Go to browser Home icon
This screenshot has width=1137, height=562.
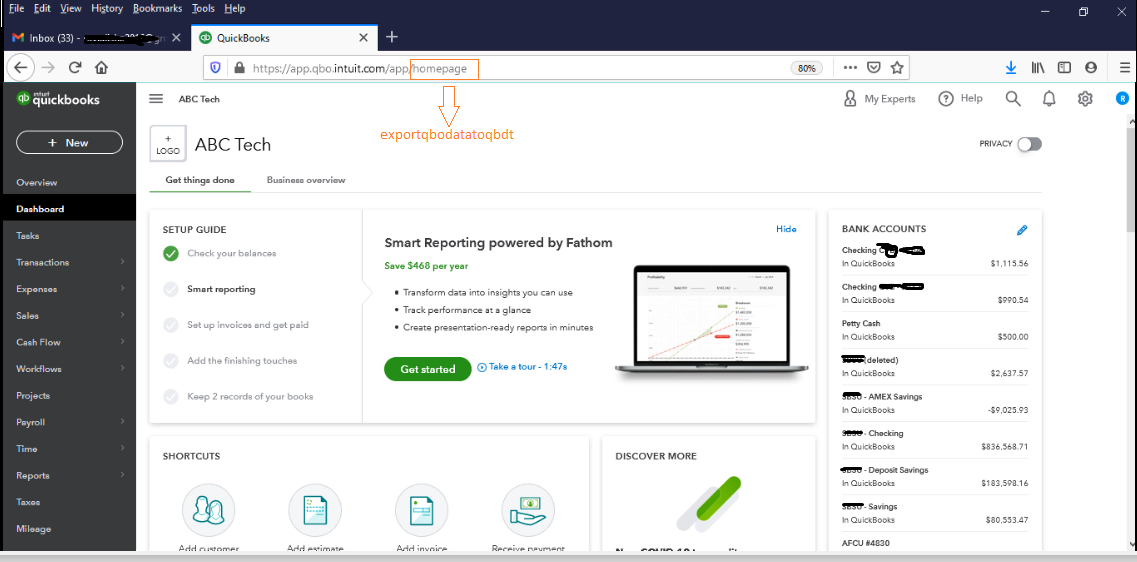click(102, 67)
